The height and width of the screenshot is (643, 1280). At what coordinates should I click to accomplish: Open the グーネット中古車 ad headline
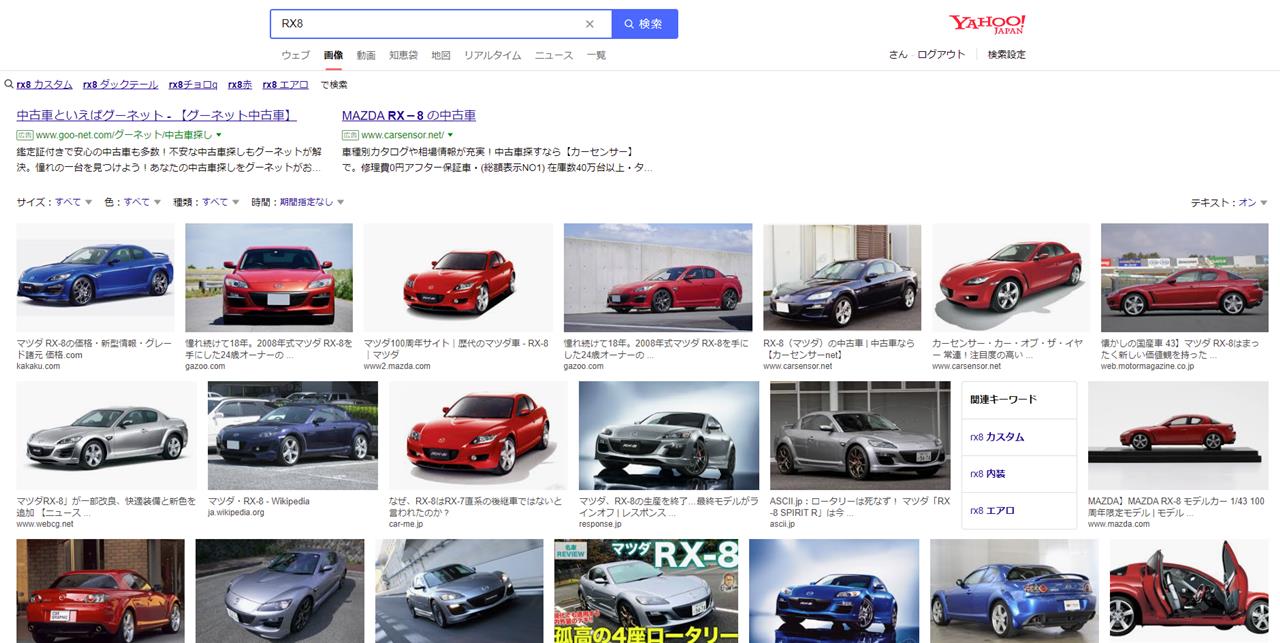click(x=157, y=115)
